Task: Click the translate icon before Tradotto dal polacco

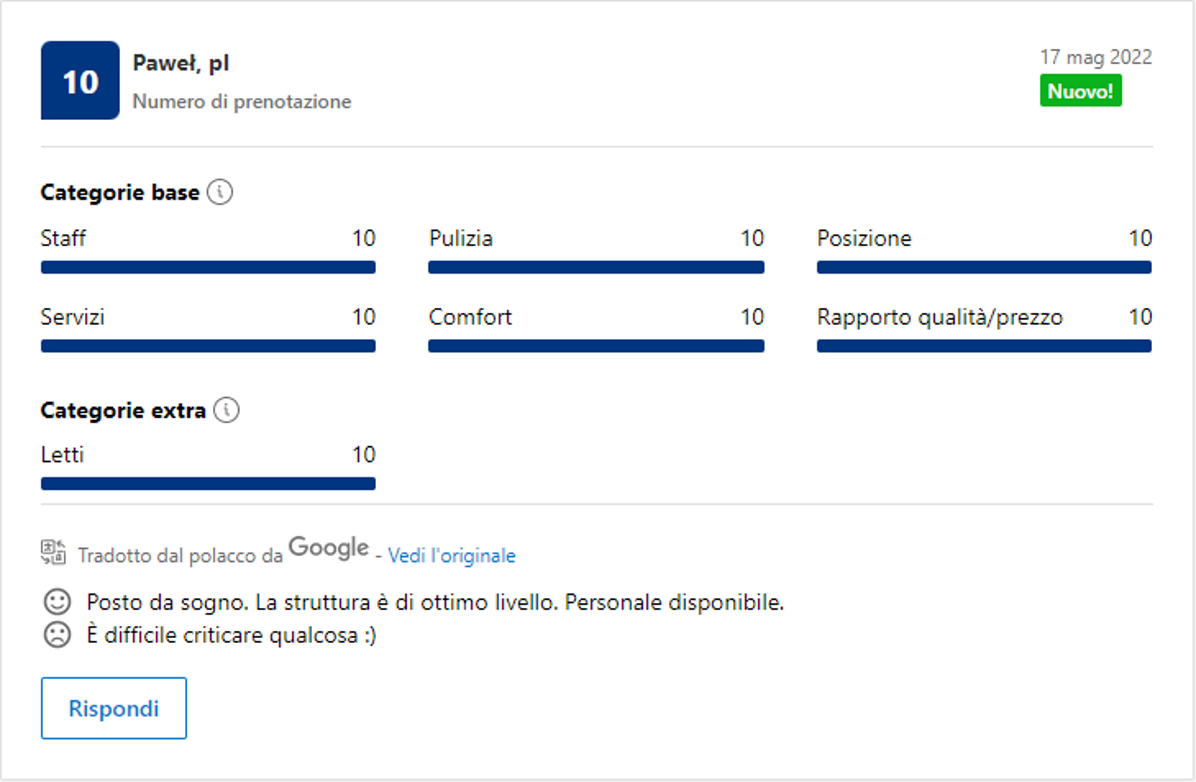Action: [53, 552]
